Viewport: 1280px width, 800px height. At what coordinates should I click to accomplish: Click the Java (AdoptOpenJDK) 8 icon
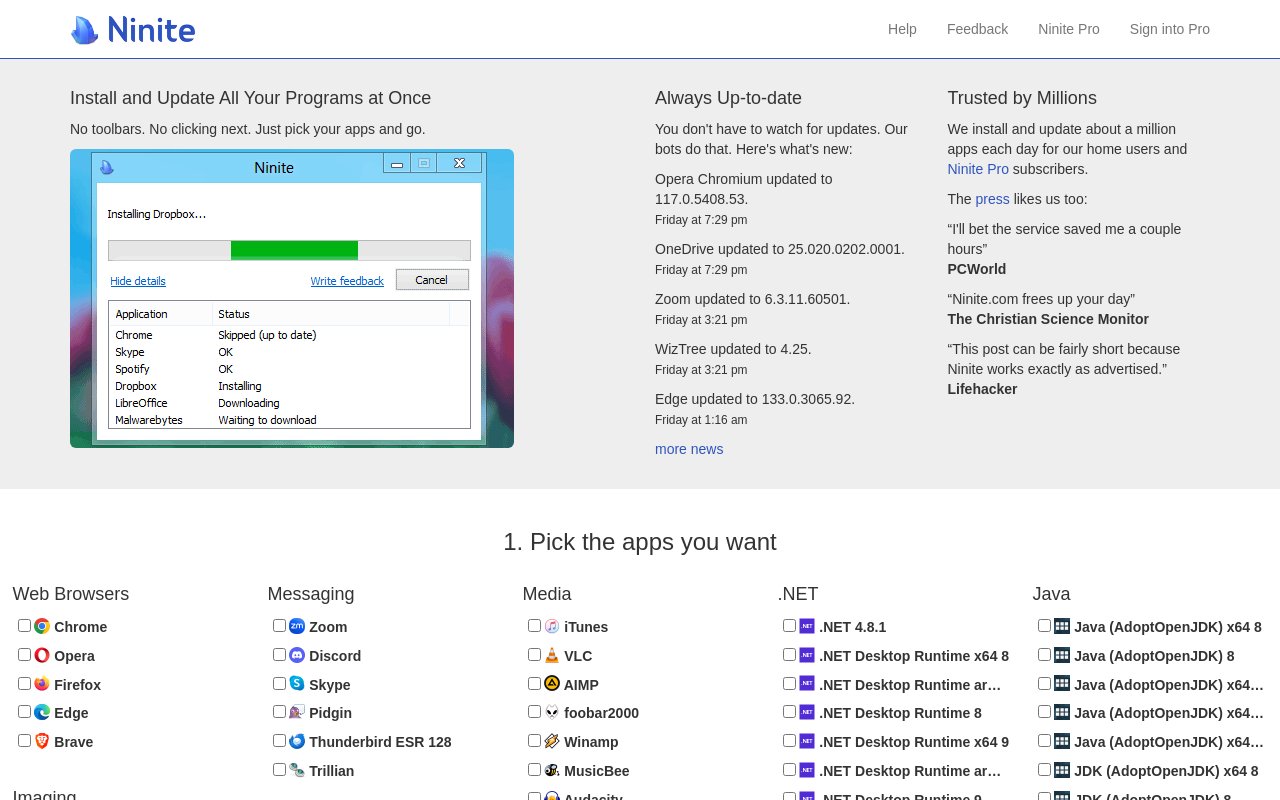tap(1062, 655)
